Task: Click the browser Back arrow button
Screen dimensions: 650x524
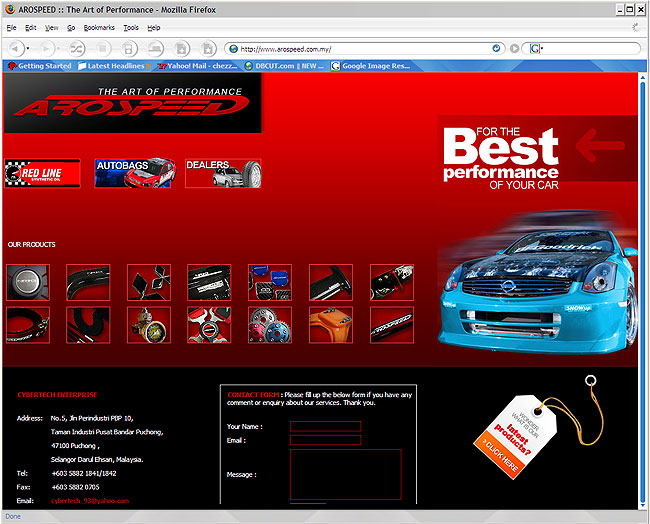Action: pyautogui.click(x=16, y=48)
